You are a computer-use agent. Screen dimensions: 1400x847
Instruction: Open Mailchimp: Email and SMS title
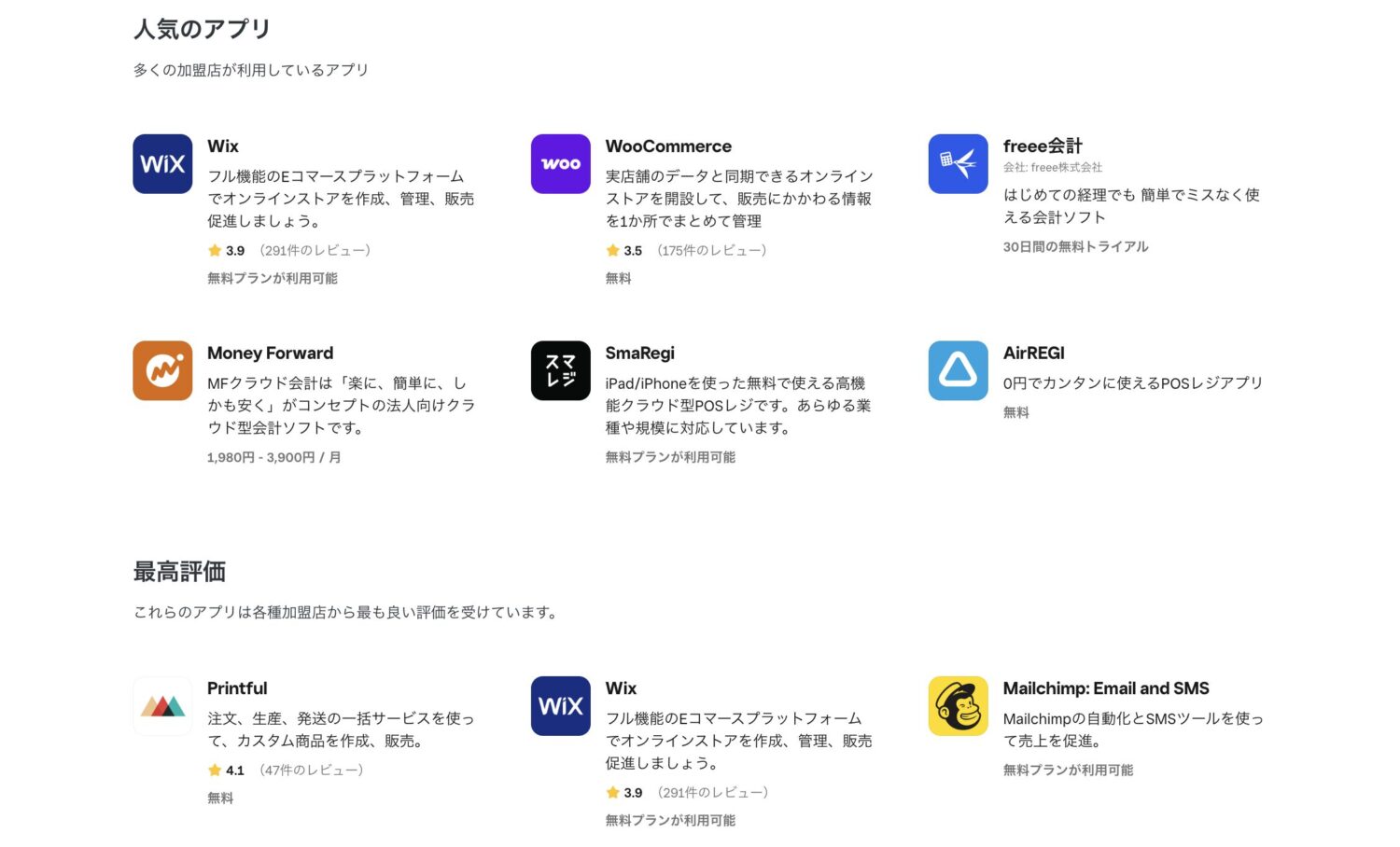(x=1106, y=688)
